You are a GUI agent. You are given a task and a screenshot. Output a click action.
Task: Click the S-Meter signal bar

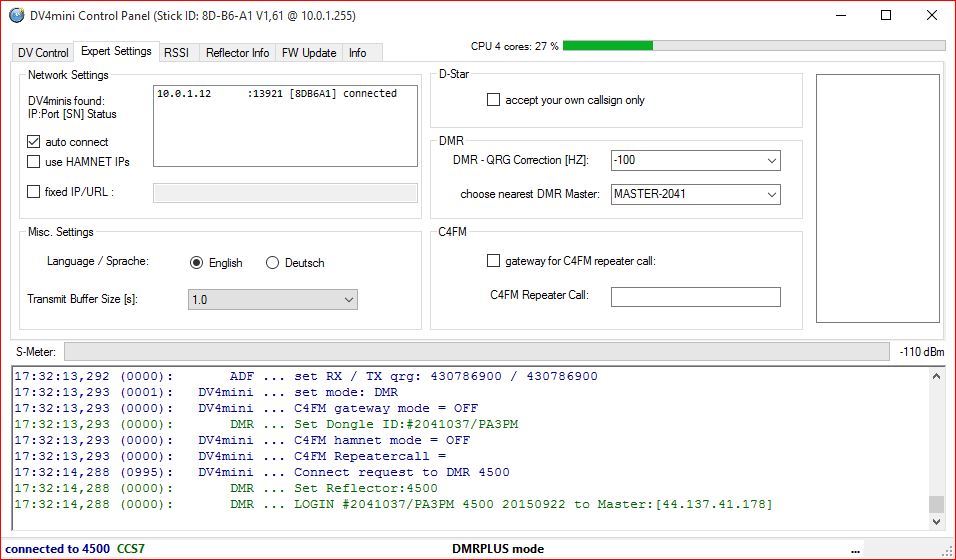click(477, 351)
